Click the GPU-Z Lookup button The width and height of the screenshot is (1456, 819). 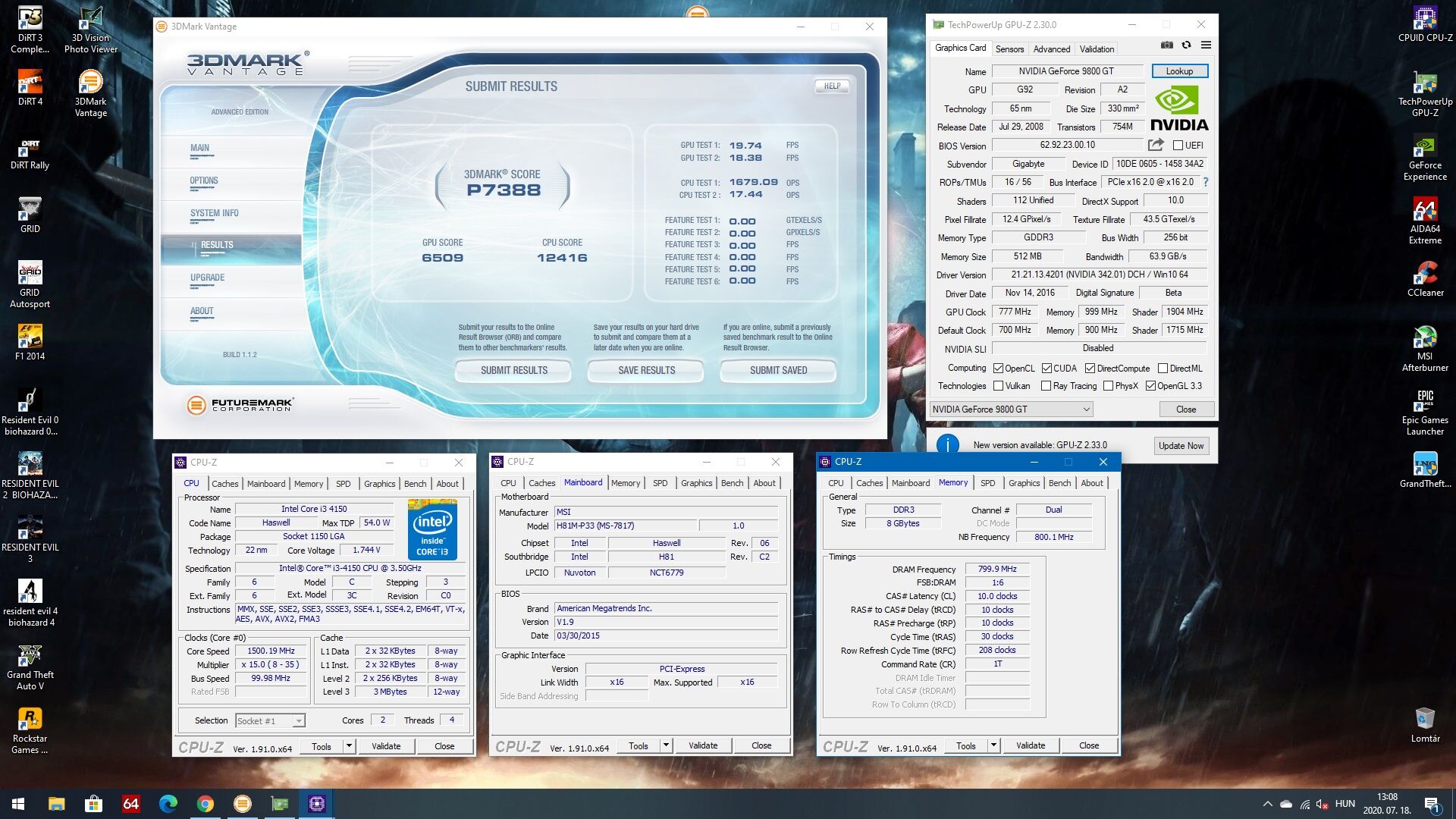coord(1179,71)
